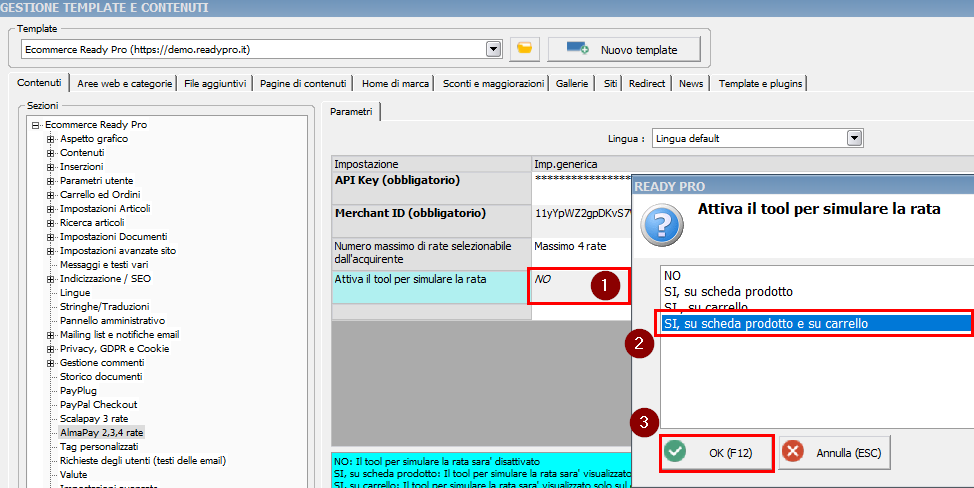Select the Valute tree item
The width and height of the screenshot is (974, 488).
coord(73,474)
